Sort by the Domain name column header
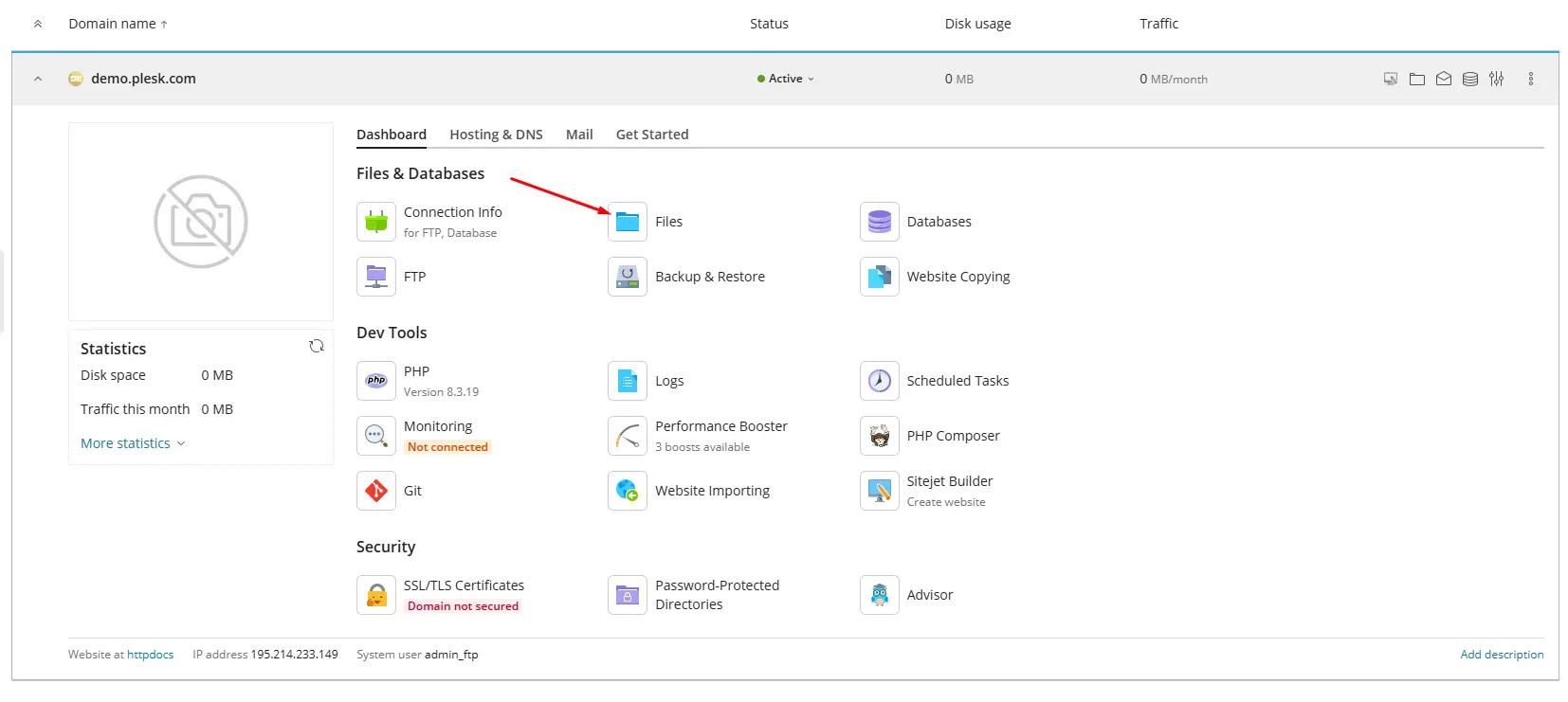The image size is (1568, 702). (112, 24)
